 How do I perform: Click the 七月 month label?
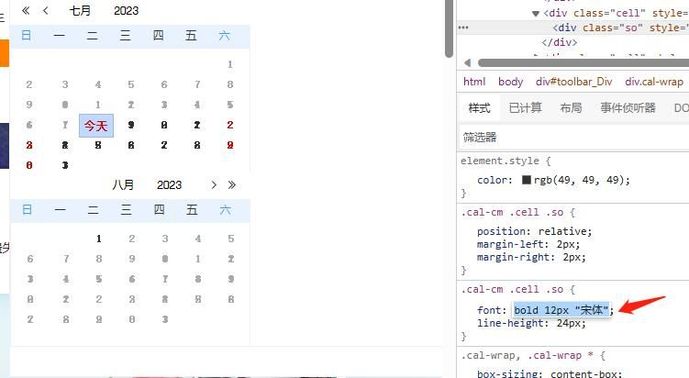[80, 11]
